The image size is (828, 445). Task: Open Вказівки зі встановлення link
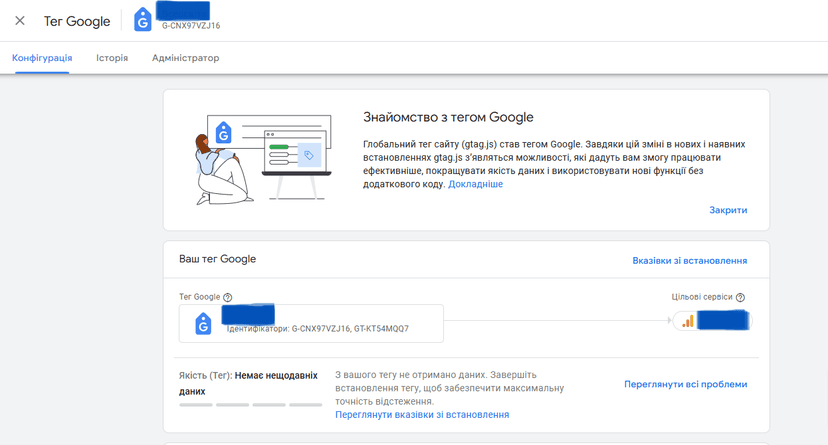pyautogui.click(x=690, y=261)
